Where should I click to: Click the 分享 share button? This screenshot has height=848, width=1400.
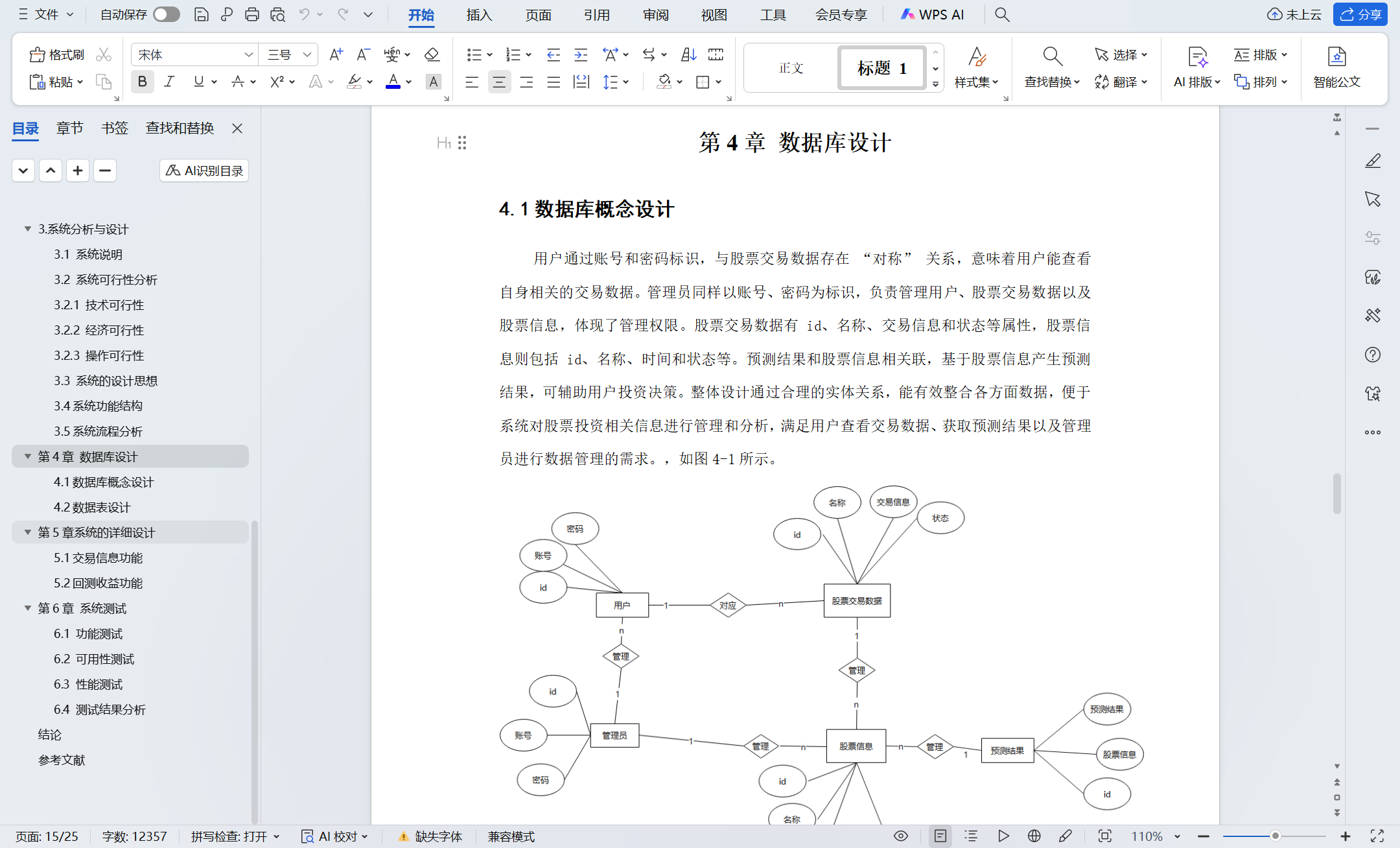point(1360,14)
